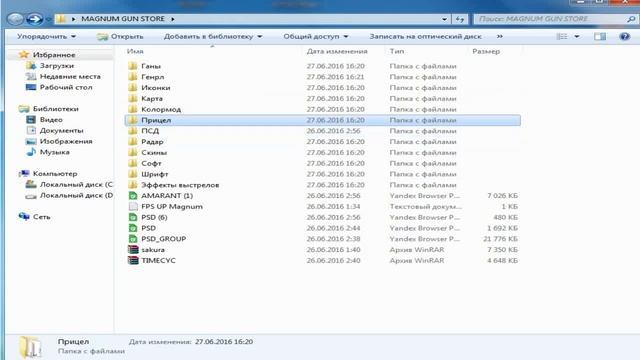Click the refresh button beside address bar
This screenshot has height=360, width=640.
(460, 19)
